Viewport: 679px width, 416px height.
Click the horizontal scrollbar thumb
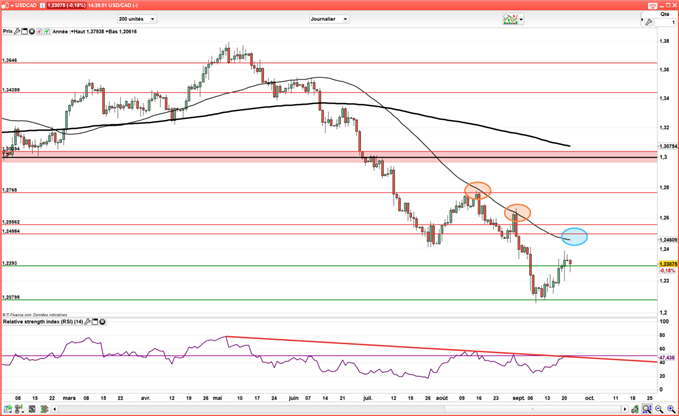532,409
